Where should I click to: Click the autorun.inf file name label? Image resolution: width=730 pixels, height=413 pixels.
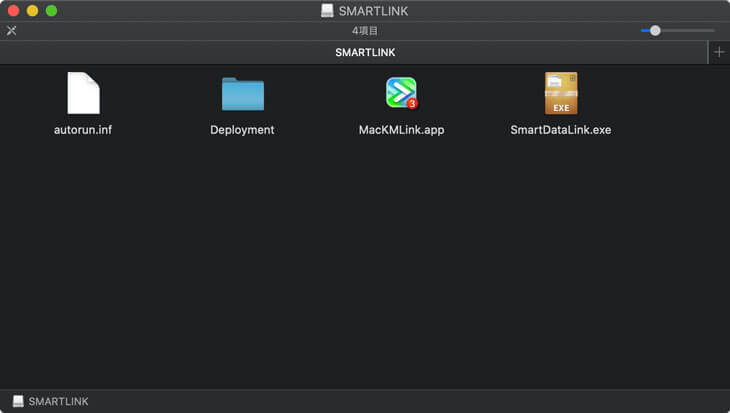point(83,130)
